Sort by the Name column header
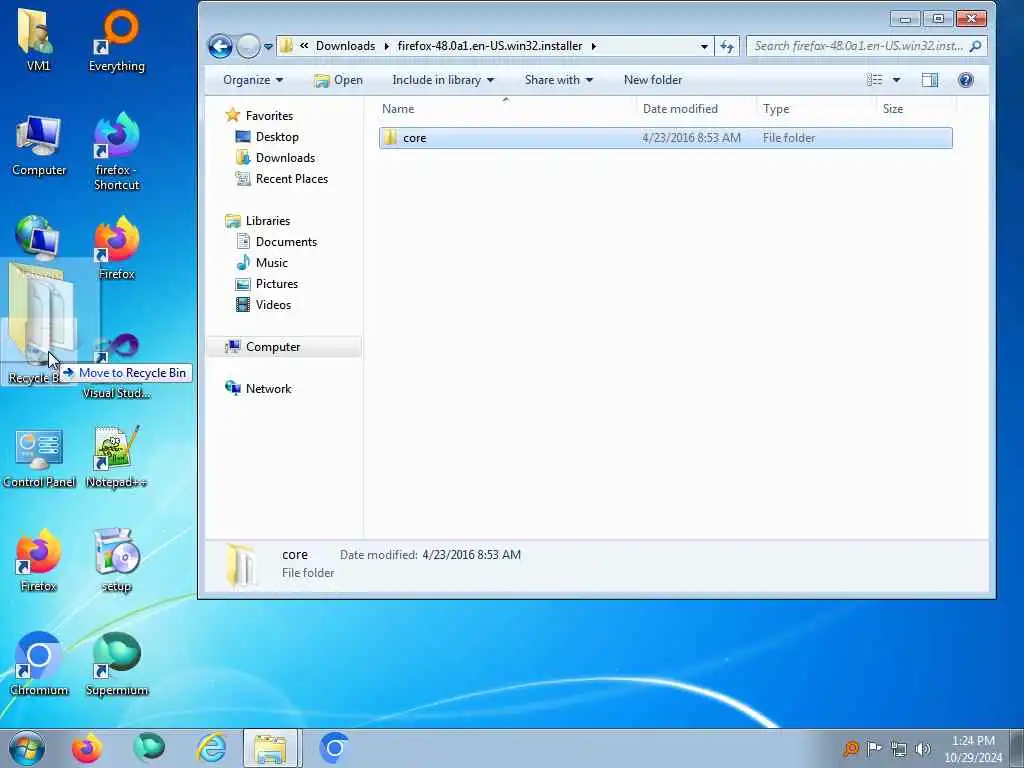This screenshot has height=768, width=1024. 505,109
